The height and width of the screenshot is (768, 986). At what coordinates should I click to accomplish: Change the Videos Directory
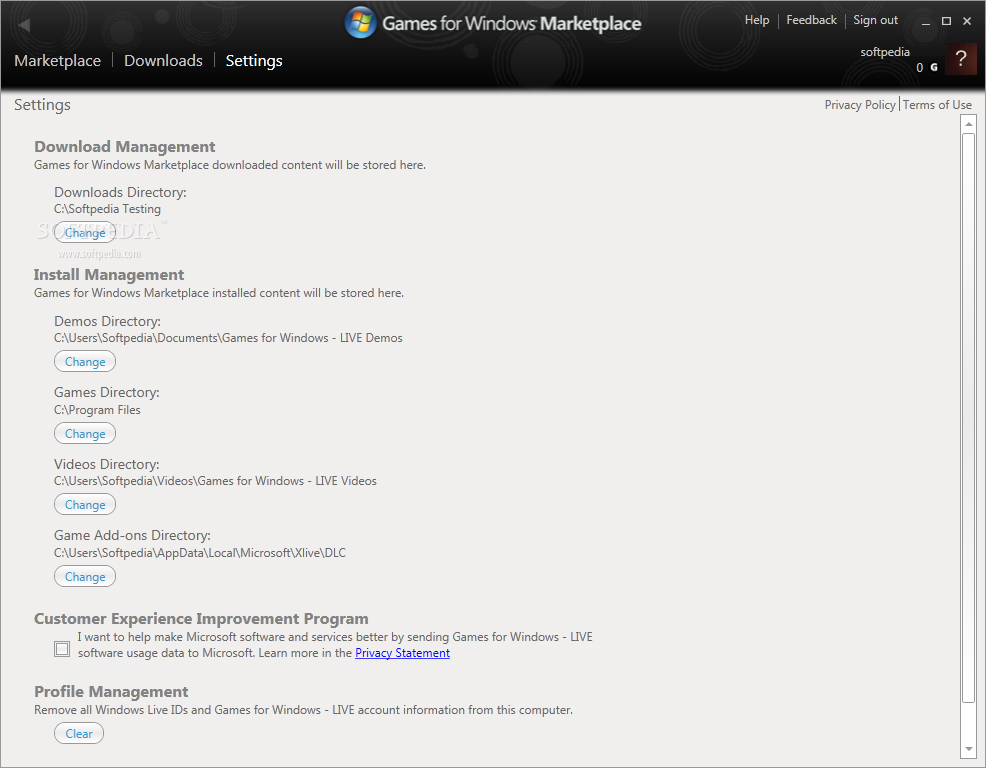coord(85,504)
